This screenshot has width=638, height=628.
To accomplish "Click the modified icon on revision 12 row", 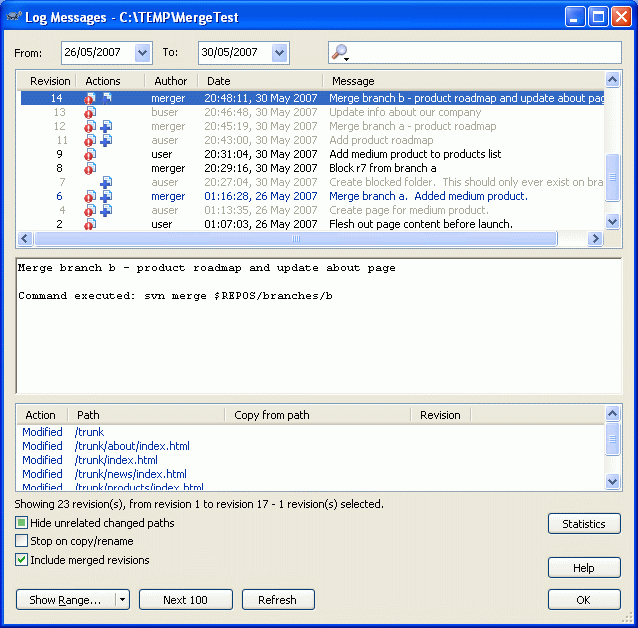I will pyautogui.click(x=90, y=126).
